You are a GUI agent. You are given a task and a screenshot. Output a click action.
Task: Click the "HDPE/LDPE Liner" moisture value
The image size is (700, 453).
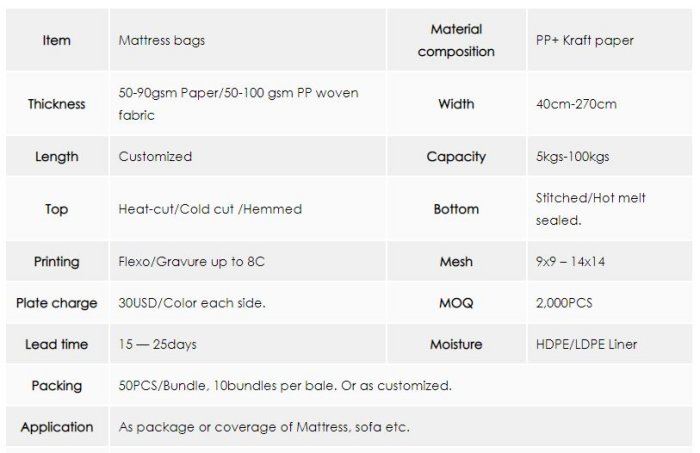pyautogui.click(x=586, y=345)
